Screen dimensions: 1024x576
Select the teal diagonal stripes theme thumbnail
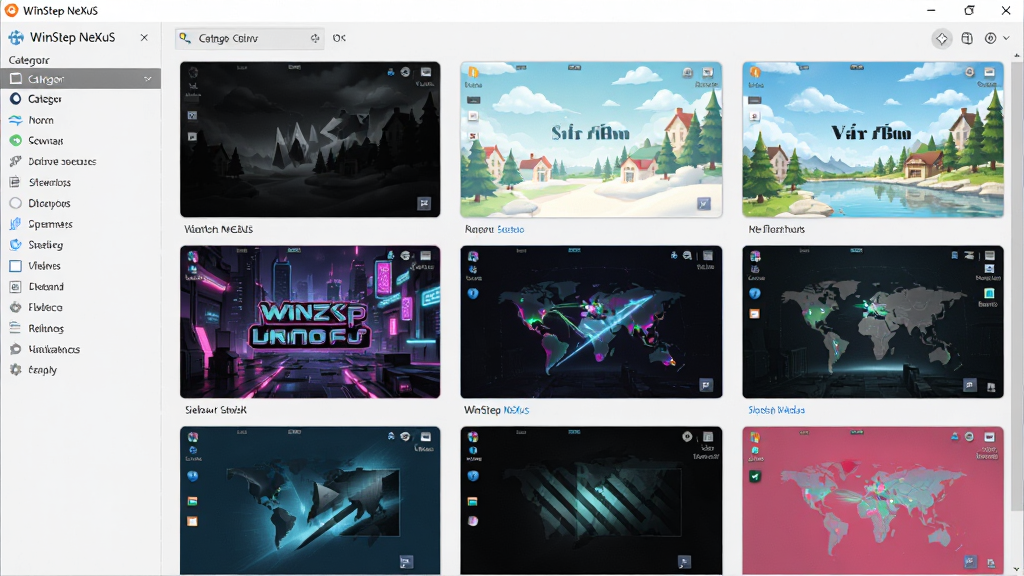tap(591, 501)
